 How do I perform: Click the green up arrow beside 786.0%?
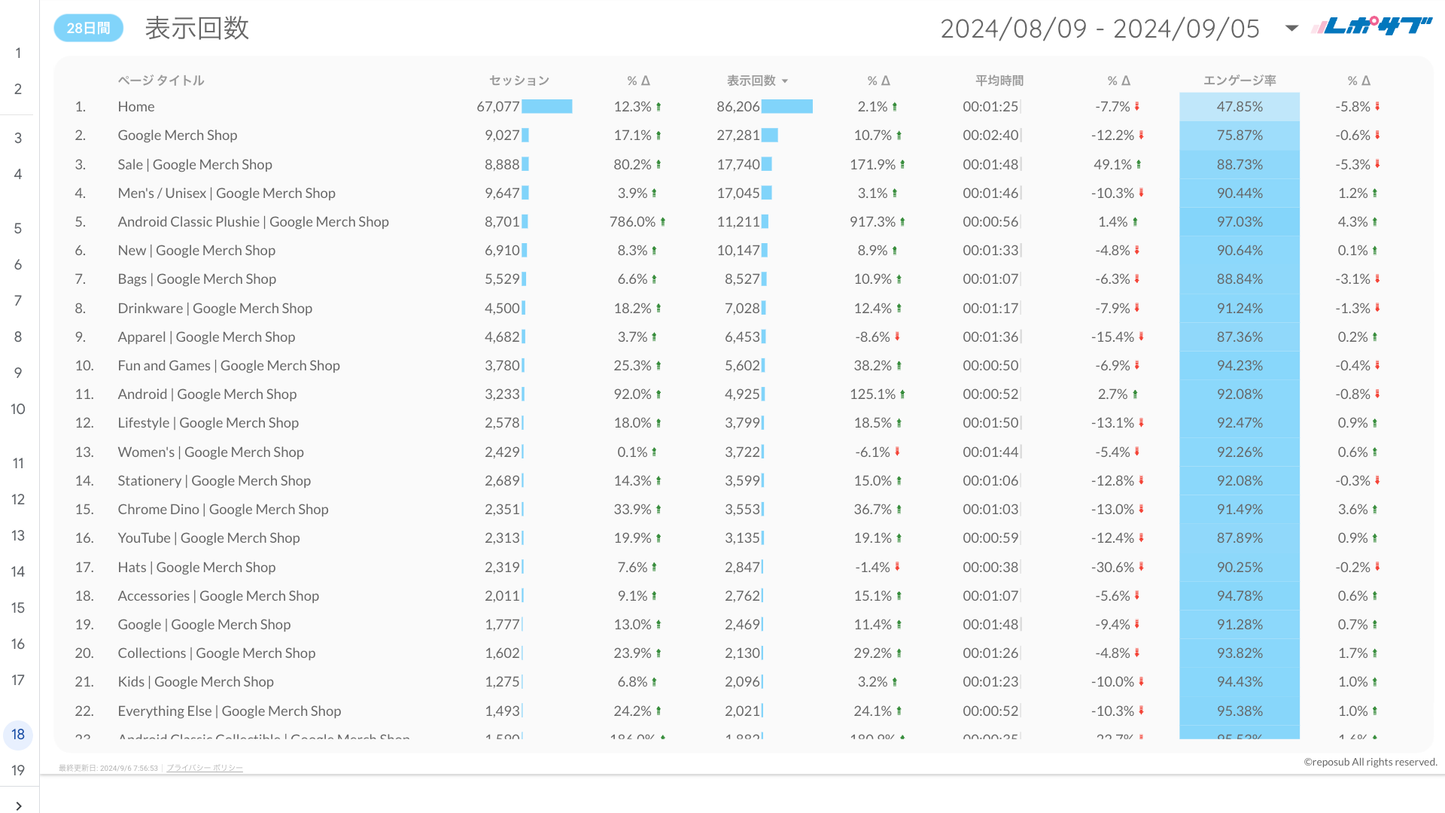pyautogui.click(x=663, y=222)
